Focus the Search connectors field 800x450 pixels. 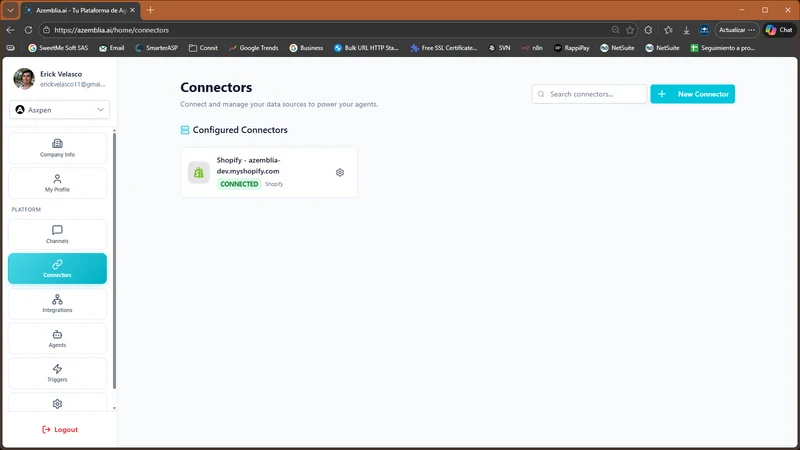pos(589,94)
